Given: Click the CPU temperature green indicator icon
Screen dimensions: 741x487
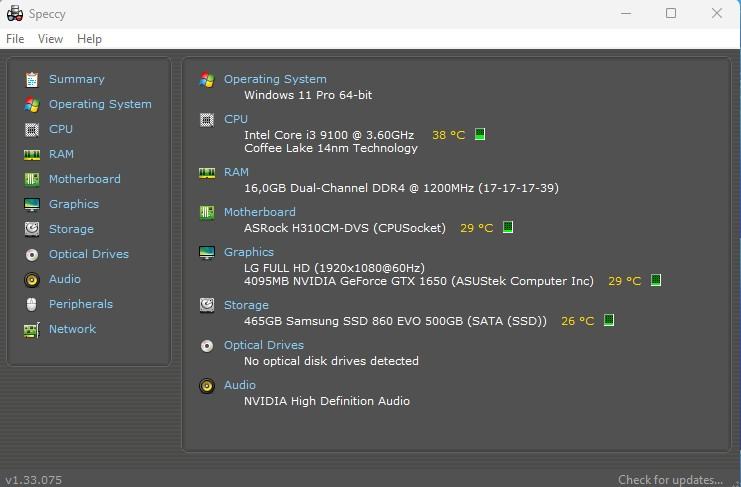Looking at the screenshot, I should (480, 135).
